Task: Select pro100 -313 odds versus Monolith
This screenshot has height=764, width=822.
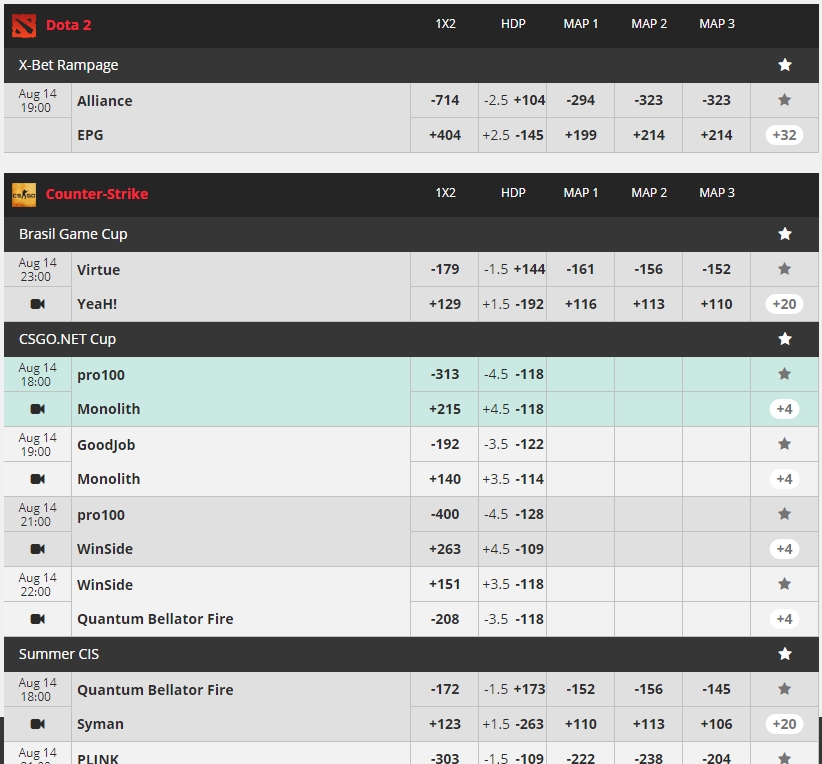Action: 445,374
